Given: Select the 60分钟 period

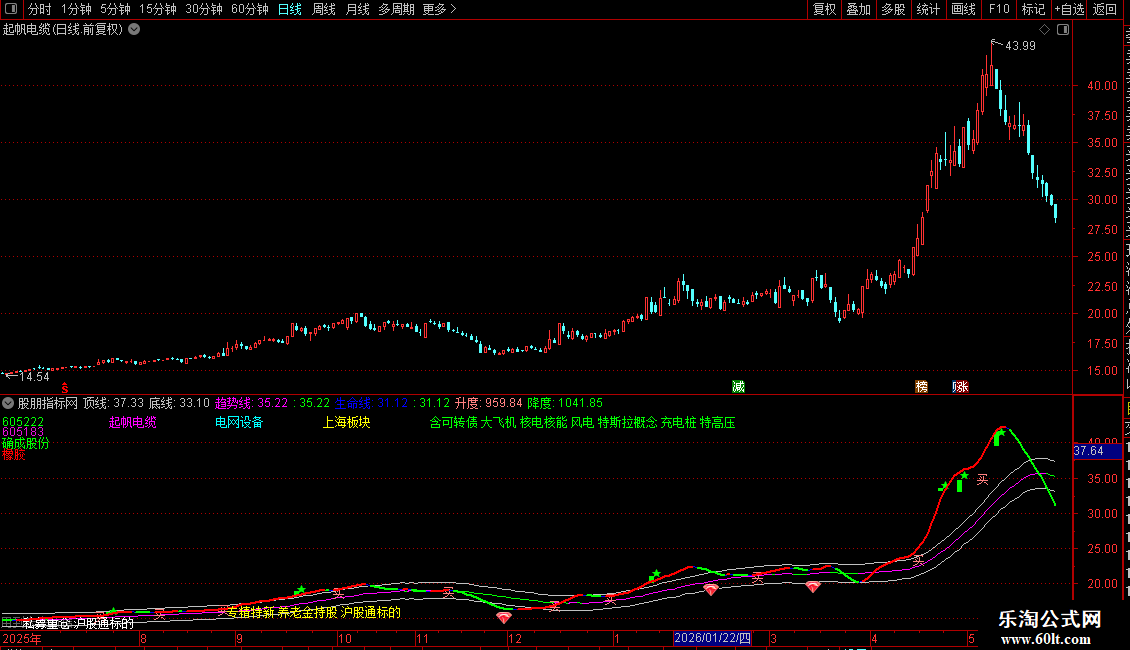Looking at the screenshot, I should click(x=250, y=9).
